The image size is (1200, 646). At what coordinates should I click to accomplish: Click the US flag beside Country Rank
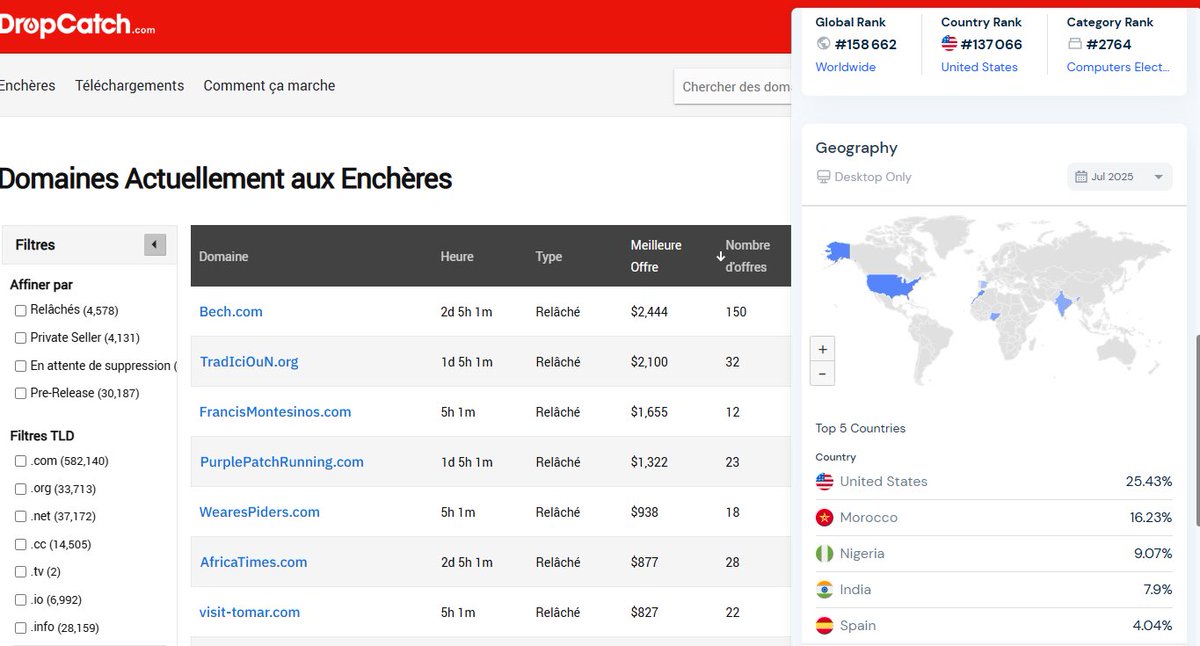point(949,44)
